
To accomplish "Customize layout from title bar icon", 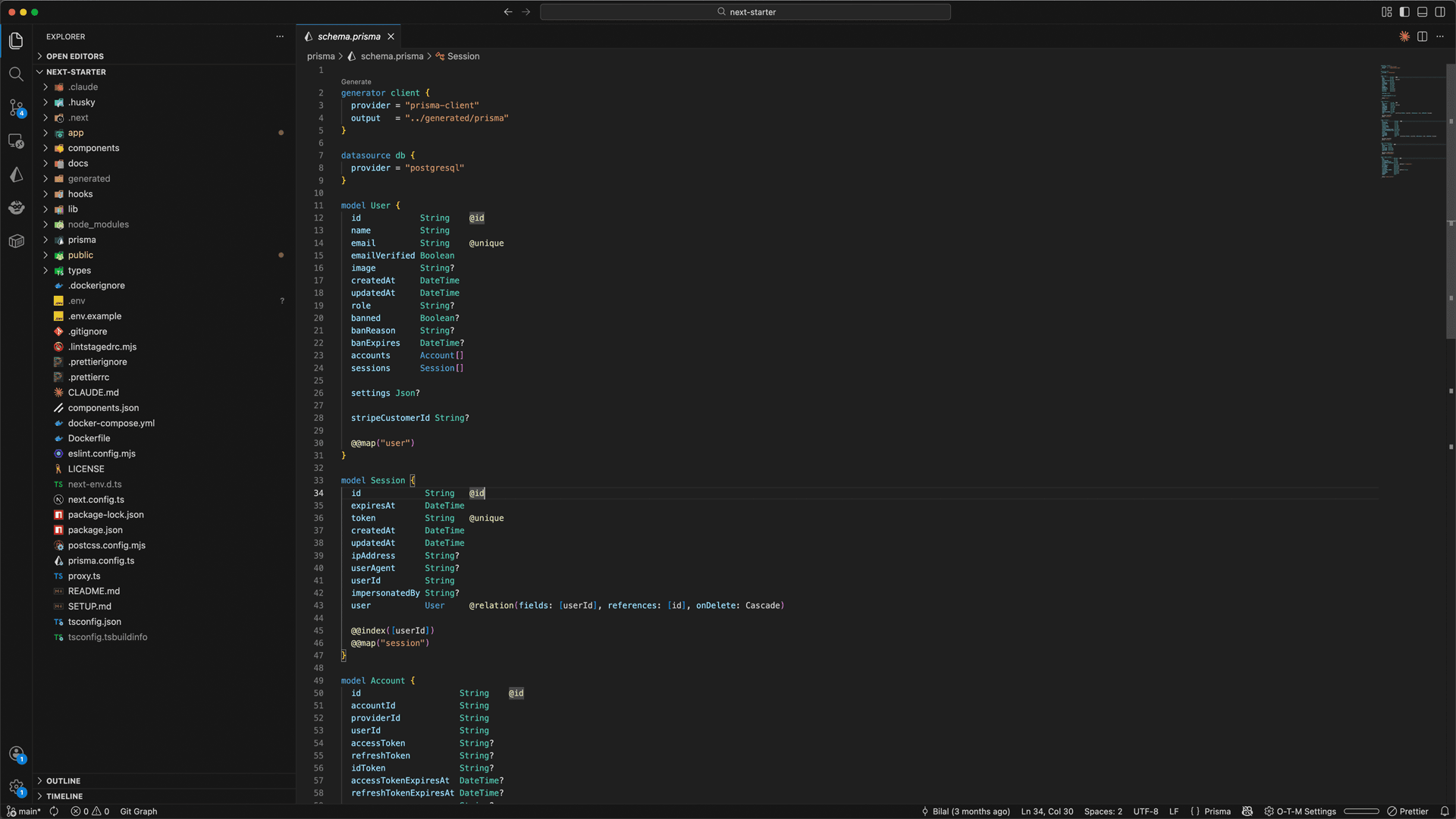I will [1387, 12].
